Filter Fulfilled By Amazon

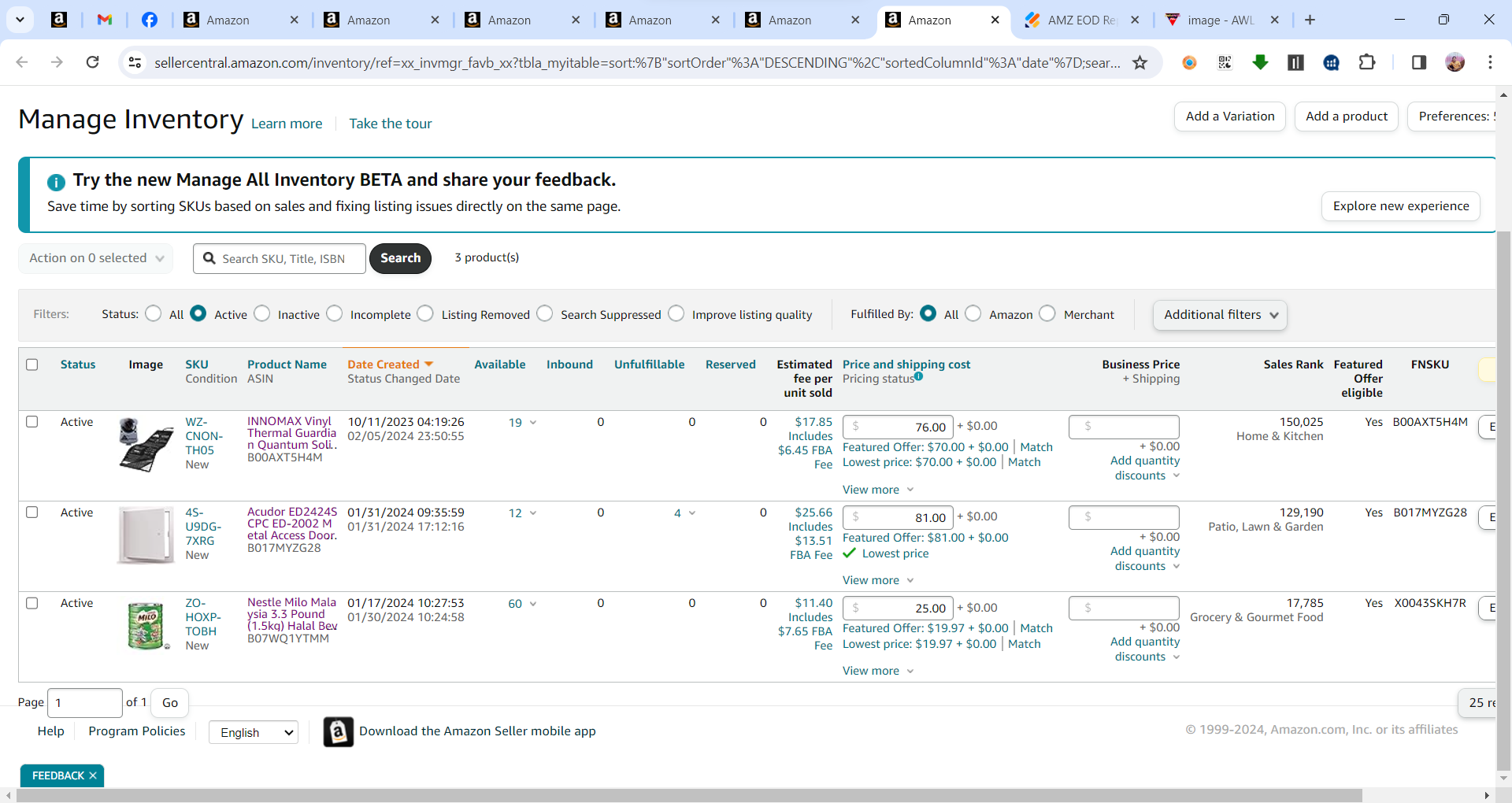pyautogui.click(x=973, y=314)
